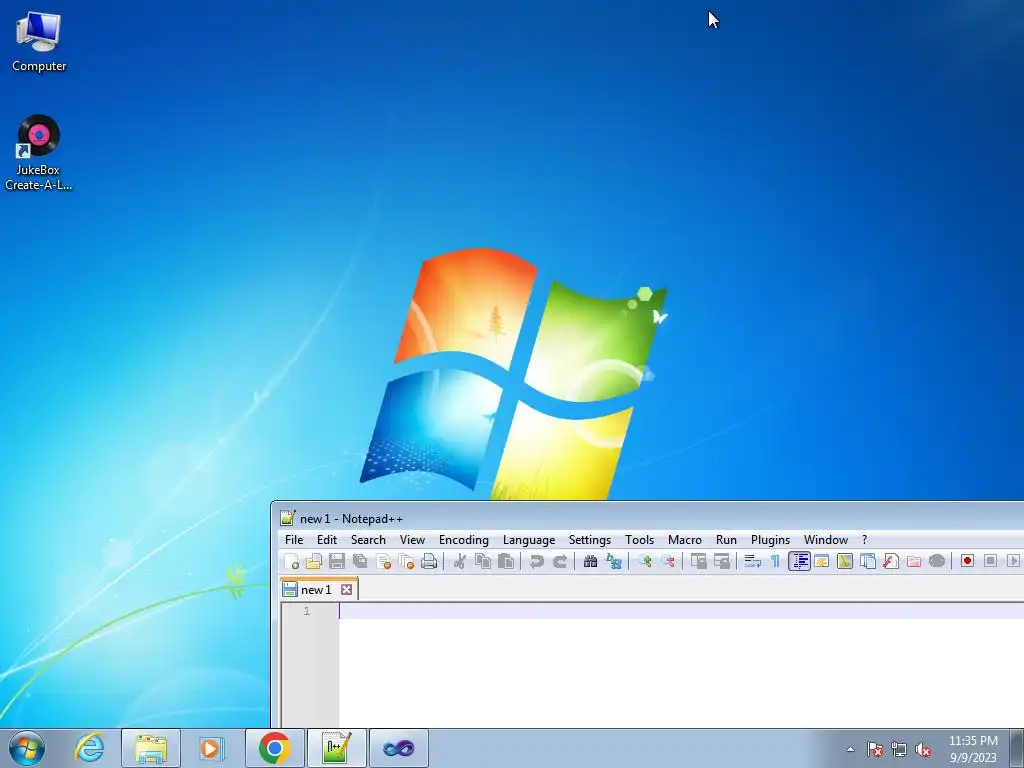This screenshot has height=768, width=1024.
Task: Toggle the Word wrap toolbar icon
Action: [x=752, y=562]
